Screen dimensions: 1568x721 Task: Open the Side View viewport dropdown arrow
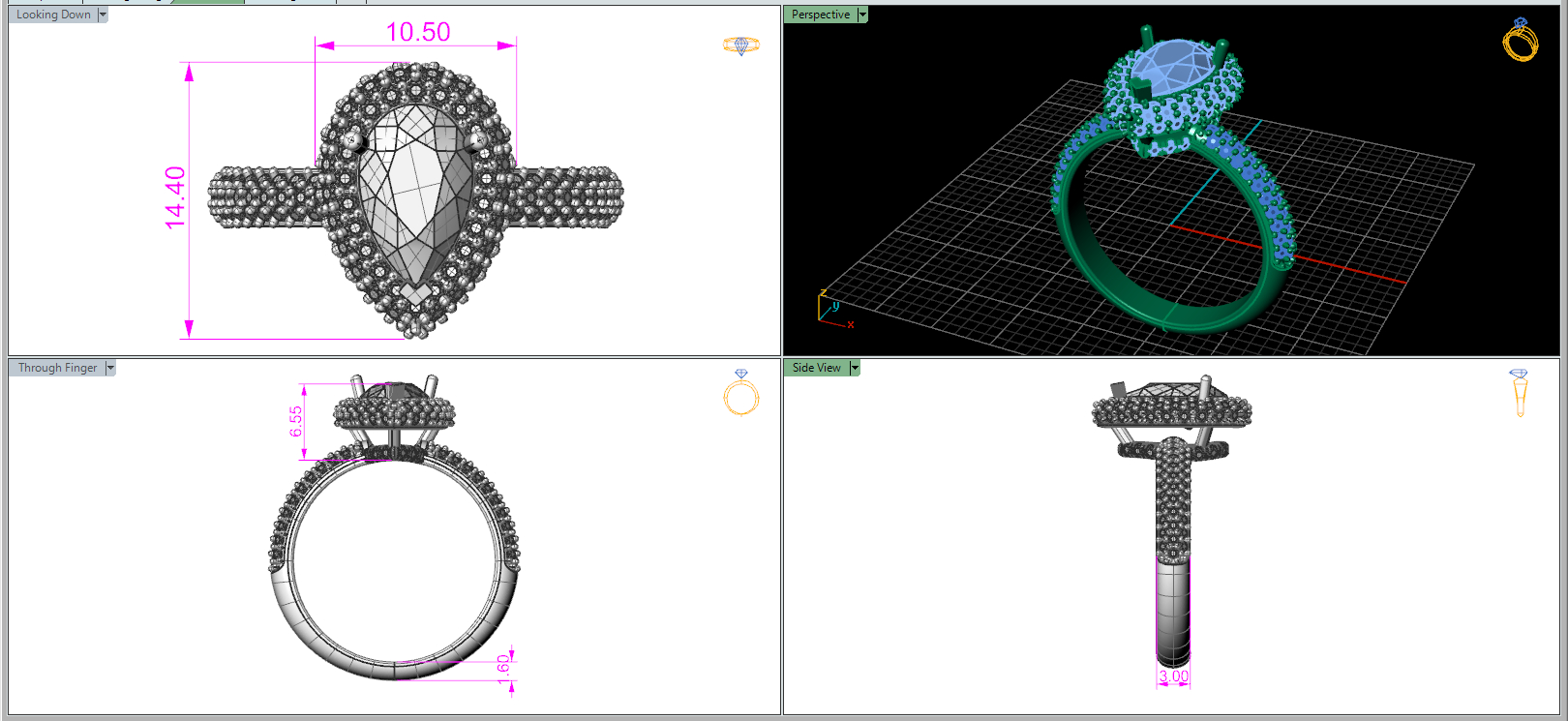855,368
